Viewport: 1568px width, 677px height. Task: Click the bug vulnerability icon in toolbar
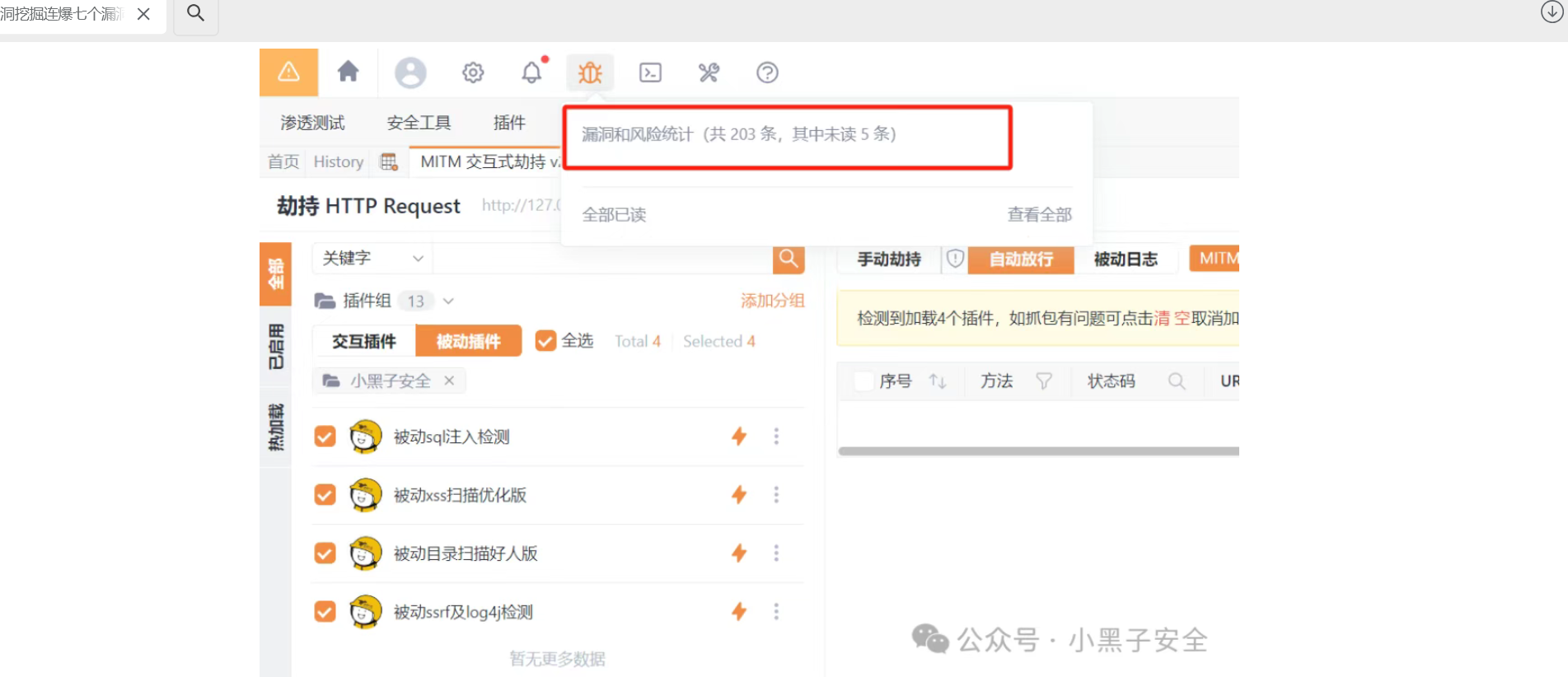590,72
